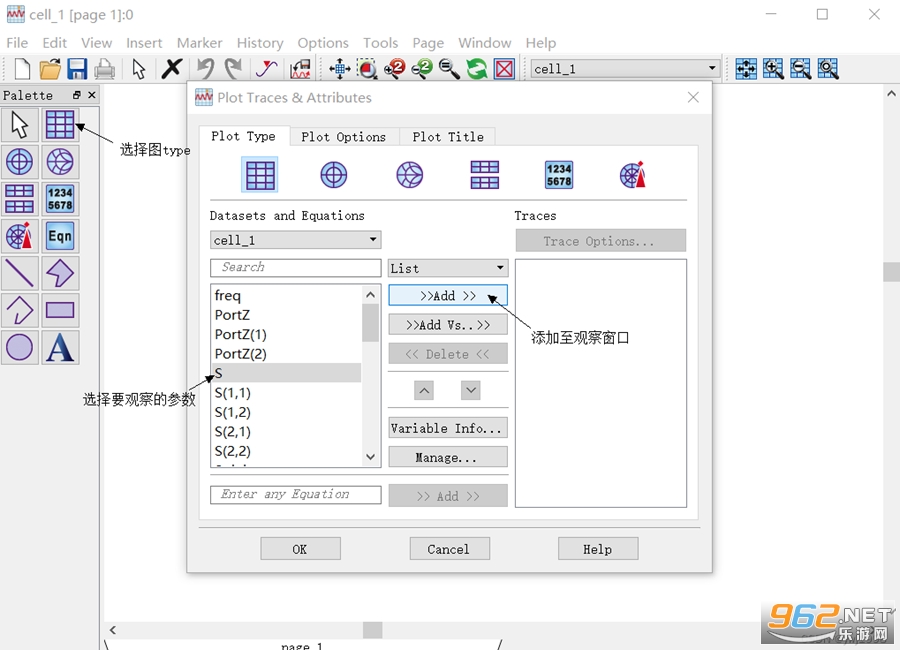900x650 pixels.
Task: Select the Antenna plot in the Palette
Action: click(20, 236)
